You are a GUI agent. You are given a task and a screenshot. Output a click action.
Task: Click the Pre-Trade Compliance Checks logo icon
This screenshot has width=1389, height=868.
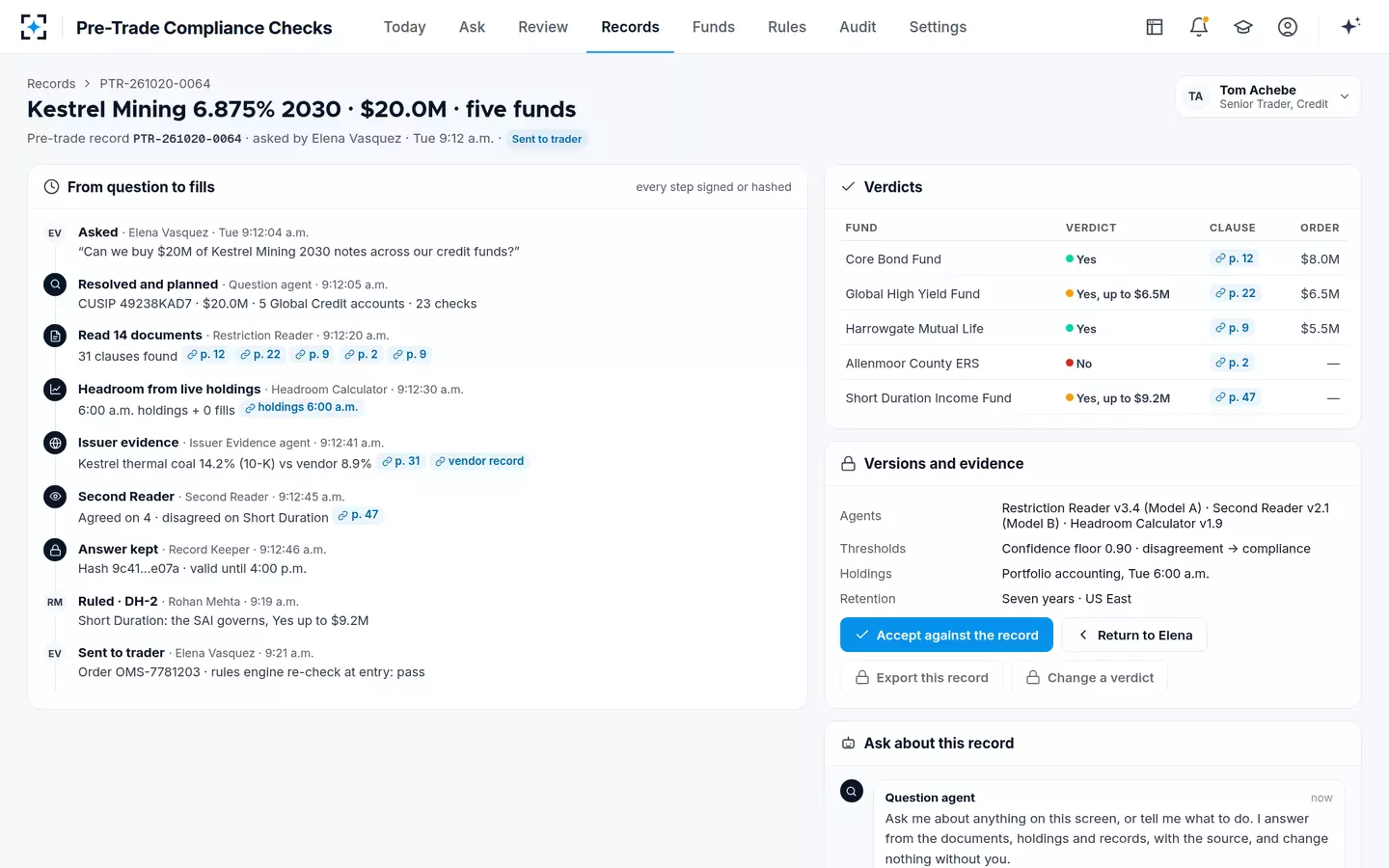[34, 27]
